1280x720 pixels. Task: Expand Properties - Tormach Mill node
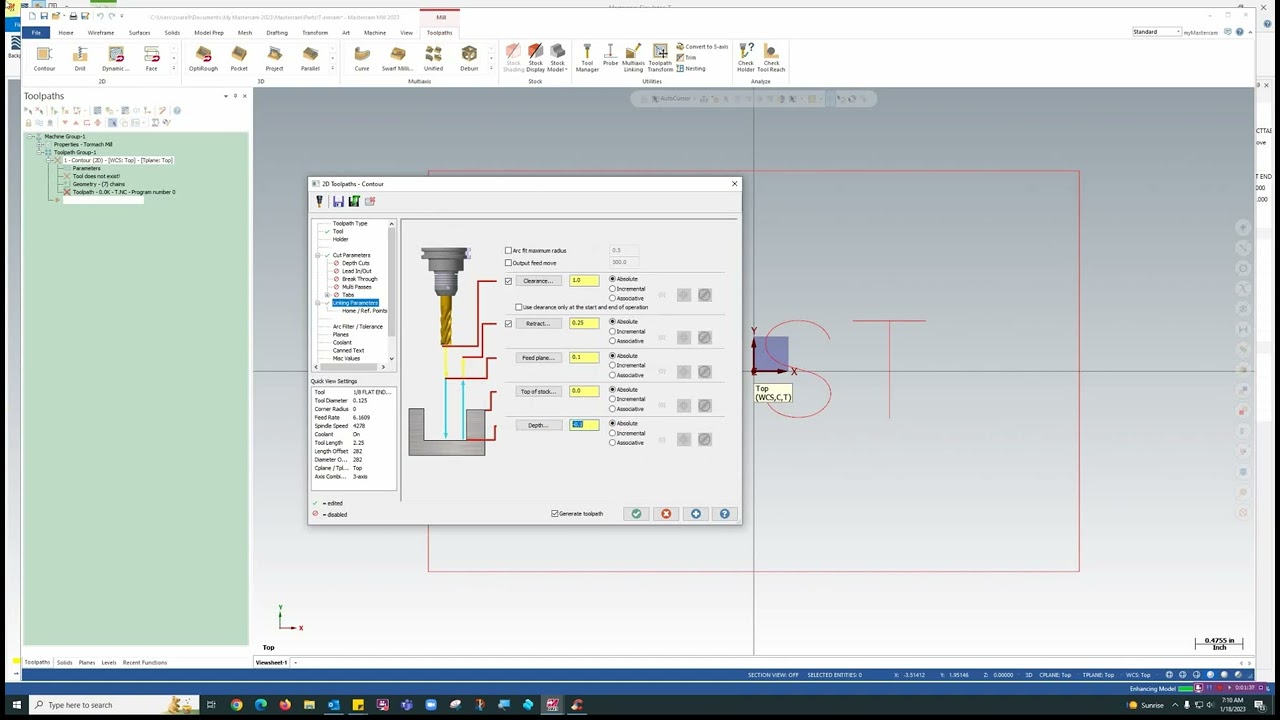[x=41, y=144]
